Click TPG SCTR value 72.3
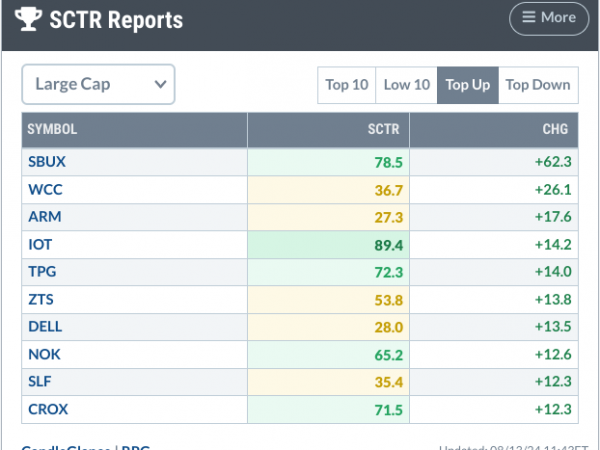600x450 pixels. click(388, 272)
